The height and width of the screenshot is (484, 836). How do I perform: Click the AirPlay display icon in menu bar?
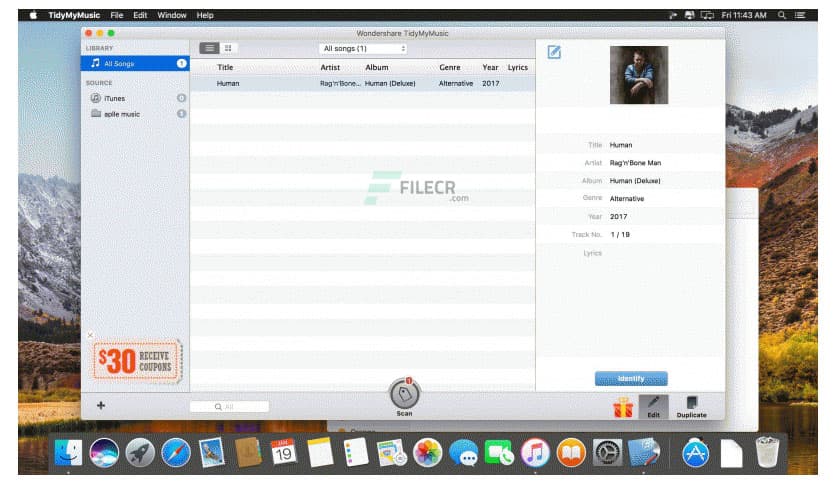tap(707, 15)
